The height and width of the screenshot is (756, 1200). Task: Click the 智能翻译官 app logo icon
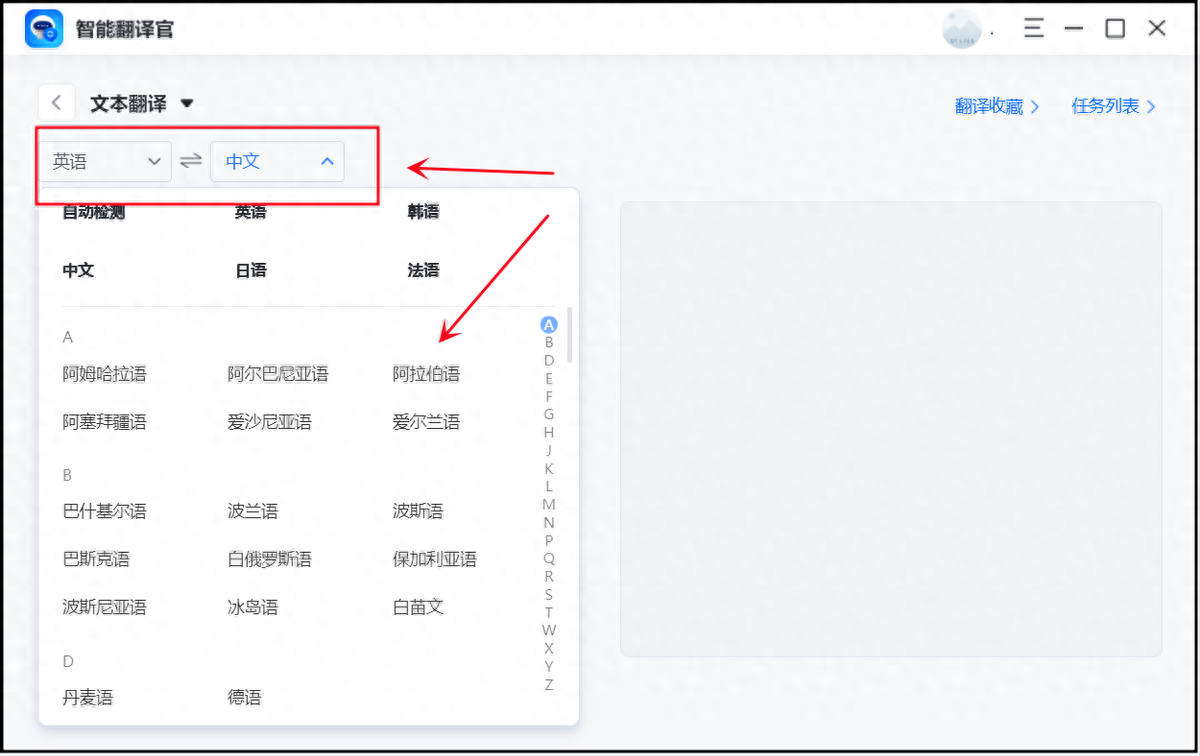pyautogui.click(x=44, y=28)
